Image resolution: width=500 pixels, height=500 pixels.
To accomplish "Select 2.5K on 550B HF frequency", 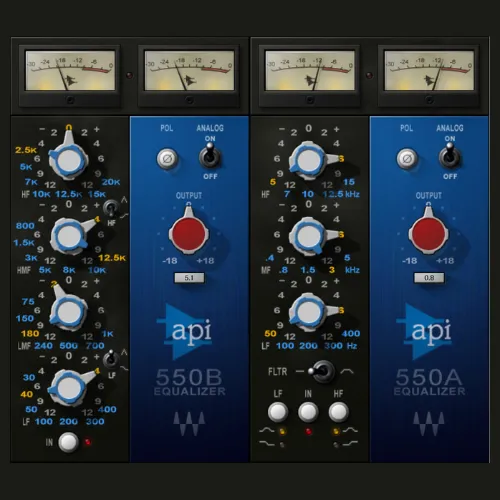I will click(26, 150).
